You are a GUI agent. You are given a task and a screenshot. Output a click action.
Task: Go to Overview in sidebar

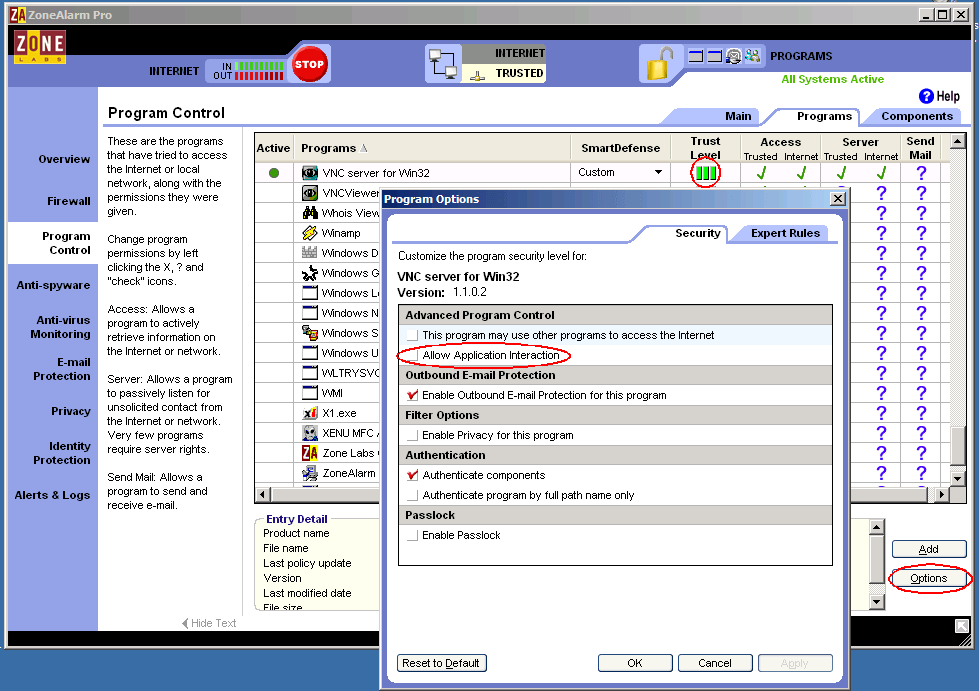64,159
